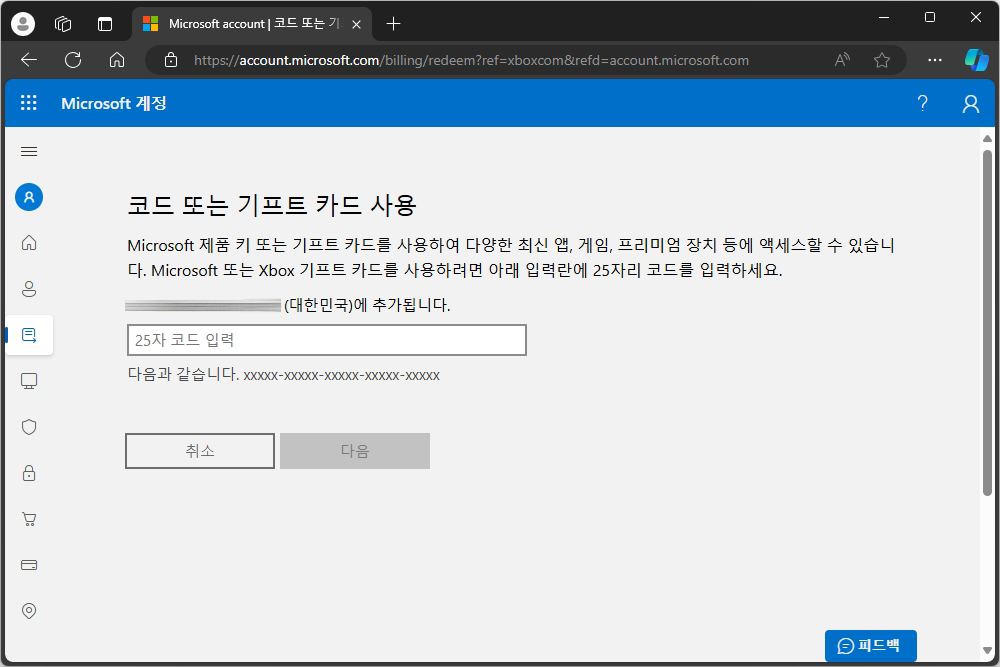The width and height of the screenshot is (1000, 667).
Task: Open the workspaces icon in title bar
Action: pyautogui.click(x=63, y=24)
